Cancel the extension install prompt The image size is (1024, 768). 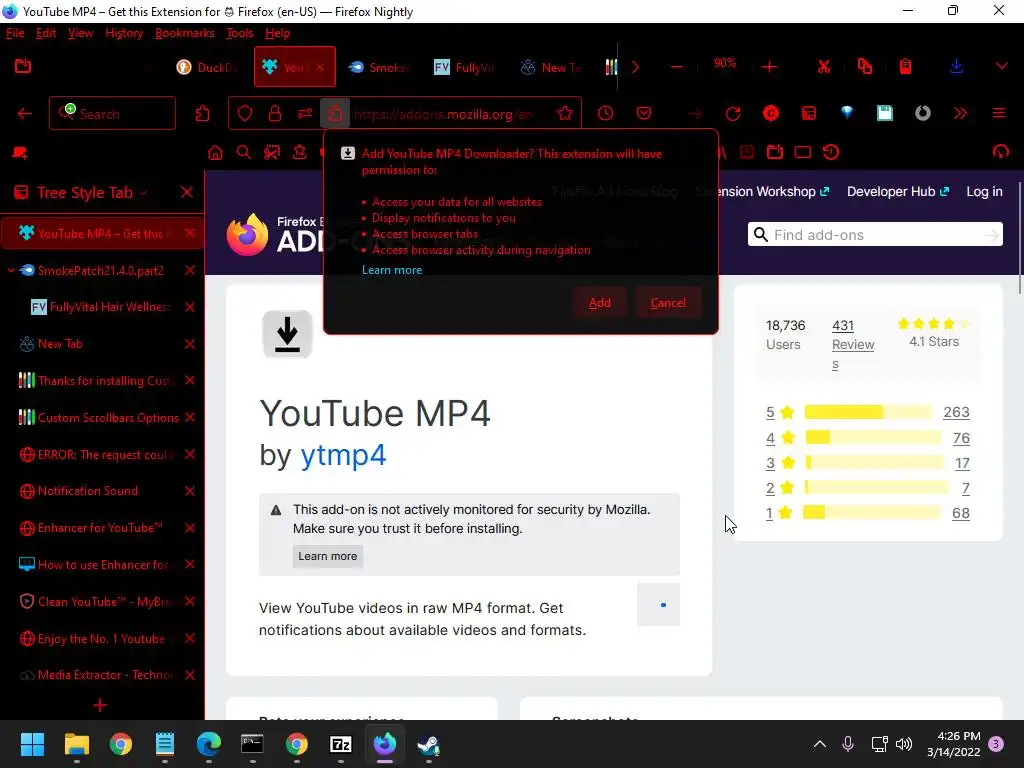tap(668, 303)
